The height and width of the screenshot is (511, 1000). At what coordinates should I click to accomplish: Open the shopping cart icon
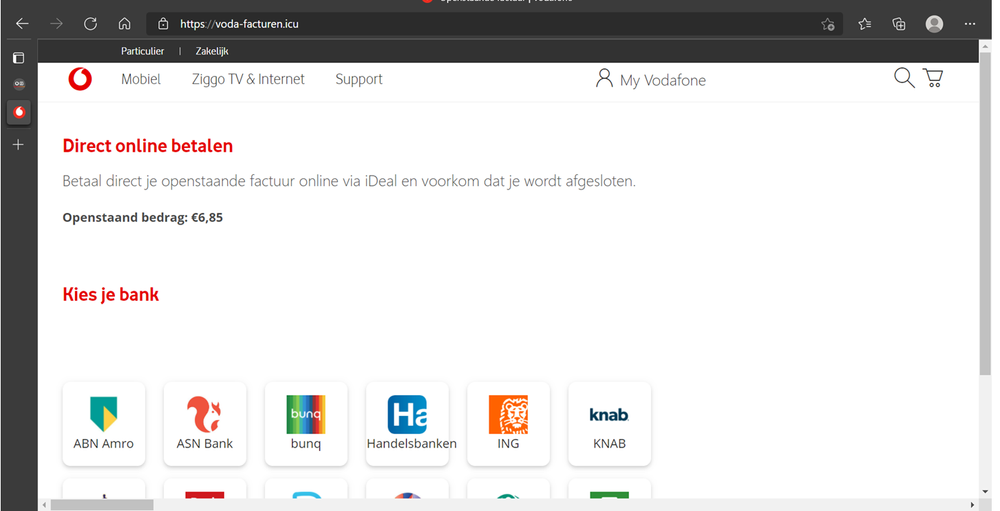coord(933,78)
